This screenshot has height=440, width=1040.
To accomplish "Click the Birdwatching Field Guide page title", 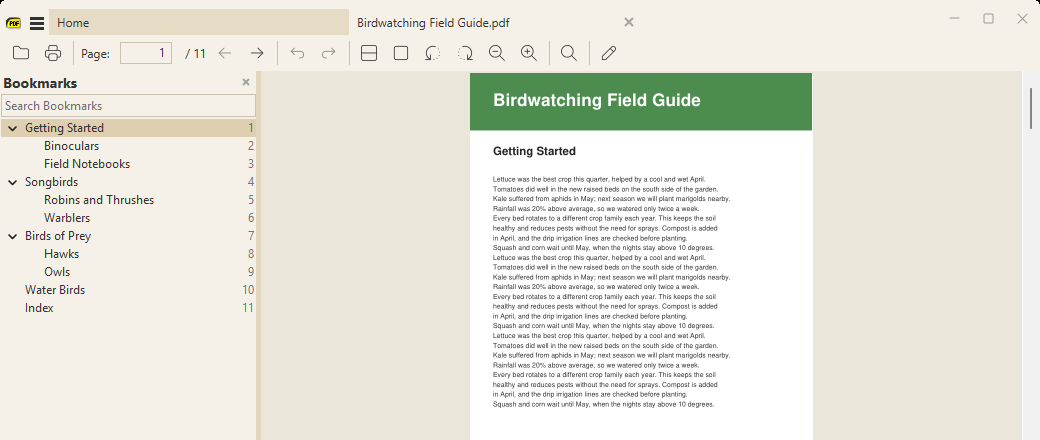I will [x=596, y=100].
